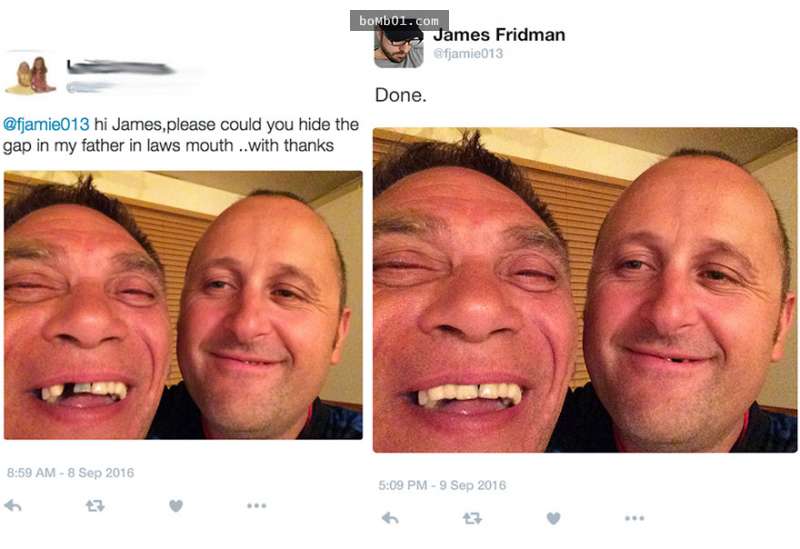Open the left tweet author's avatar
The height and width of the screenshot is (549, 800).
tap(30, 76)
